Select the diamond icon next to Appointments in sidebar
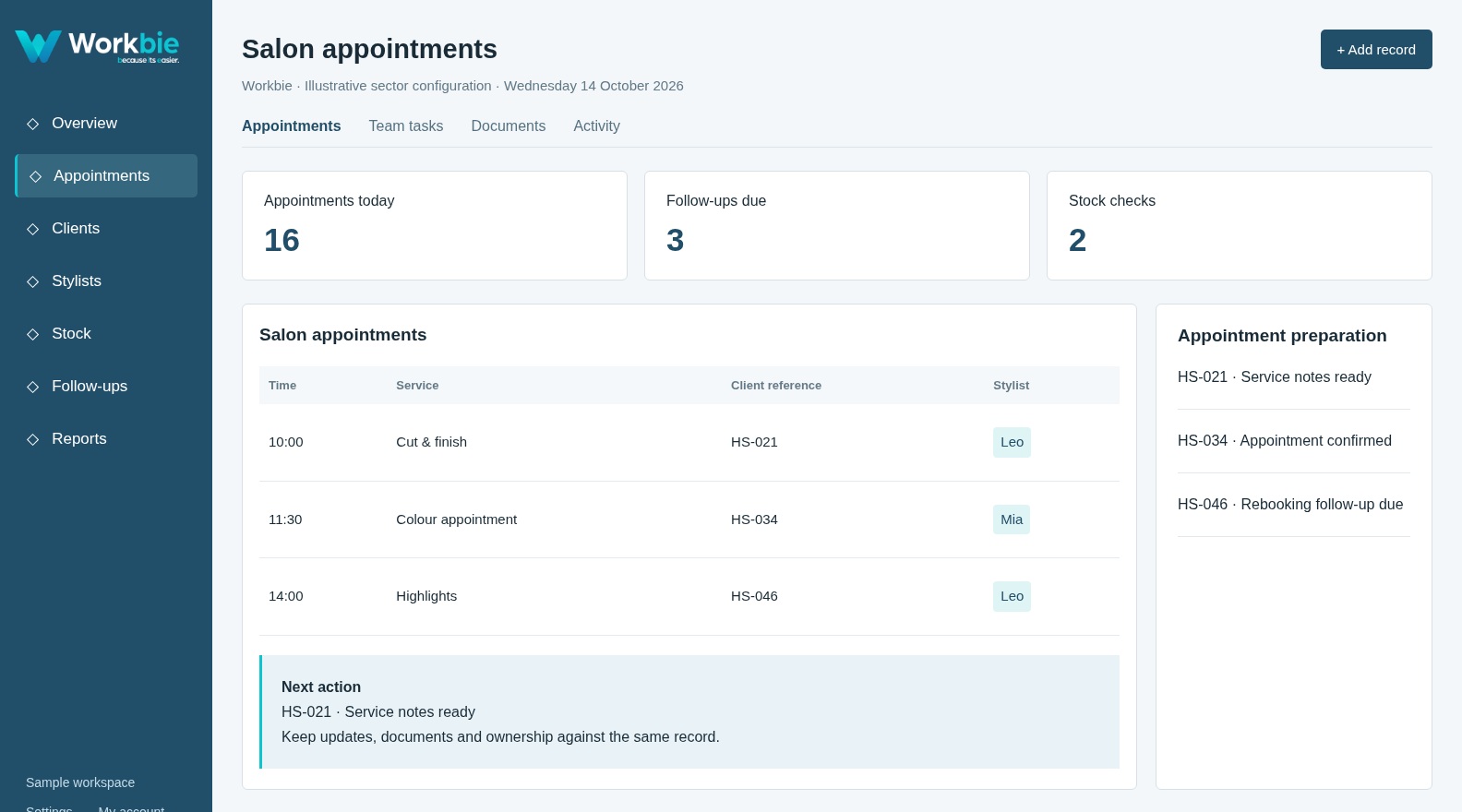 tap(35, 176)
